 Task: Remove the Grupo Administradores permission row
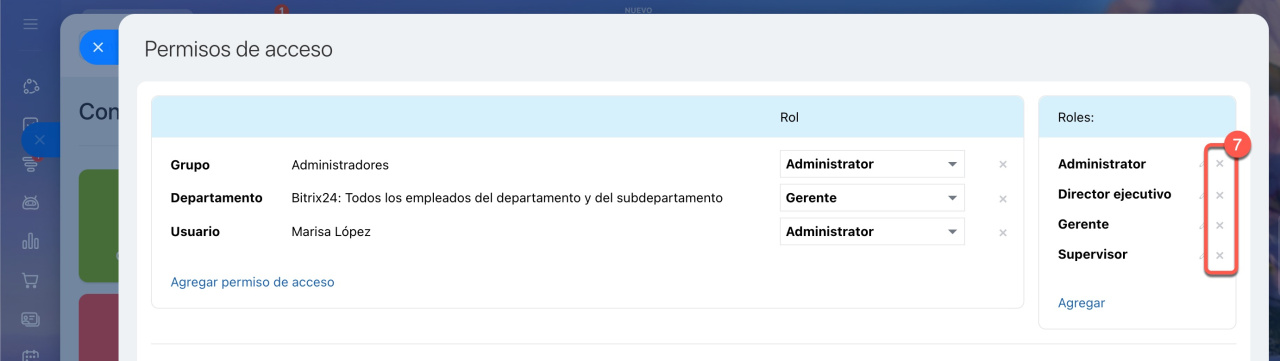pyautogui.click(x=1003, y=165)
